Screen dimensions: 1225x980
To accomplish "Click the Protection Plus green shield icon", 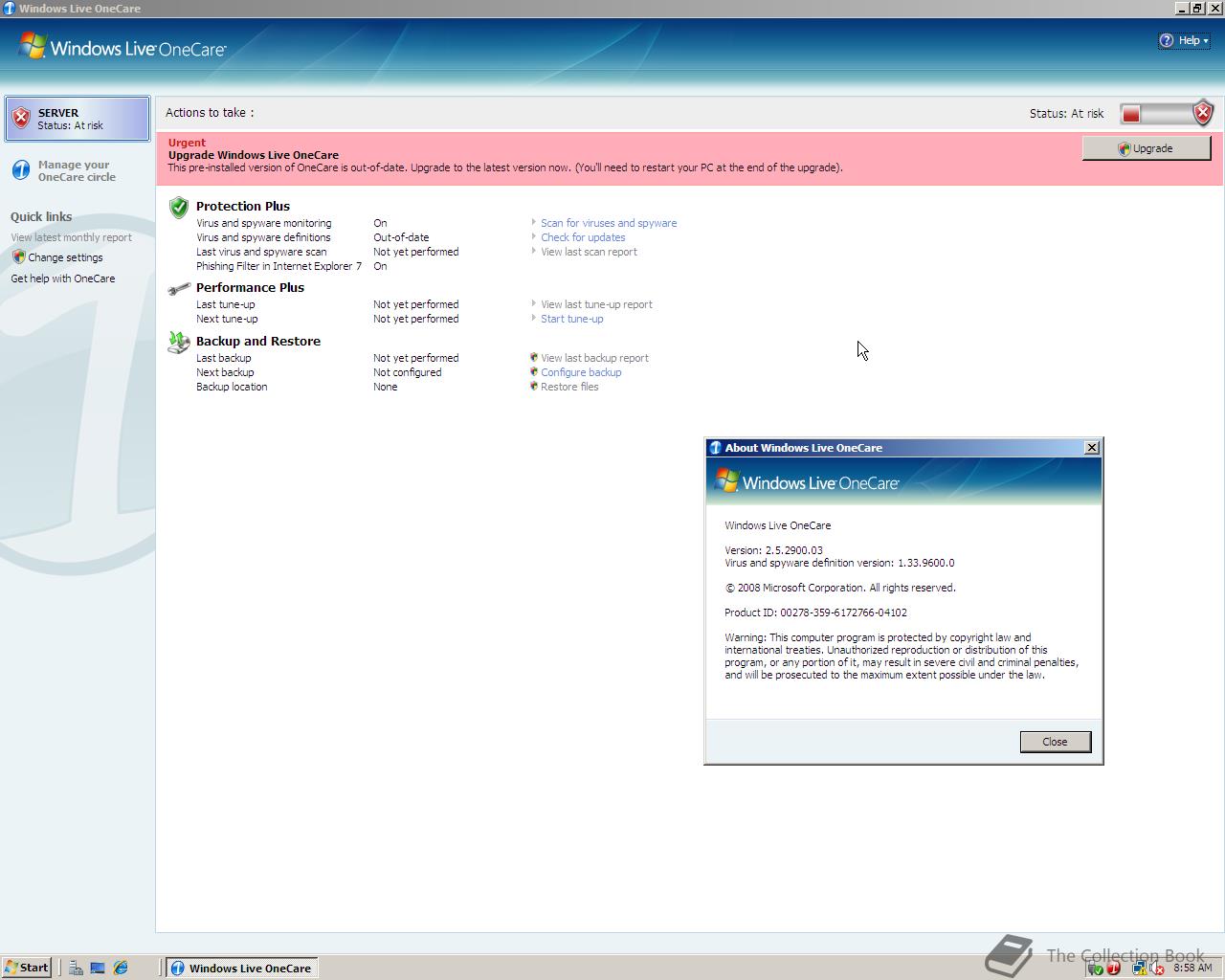I will tap(179, 207).
